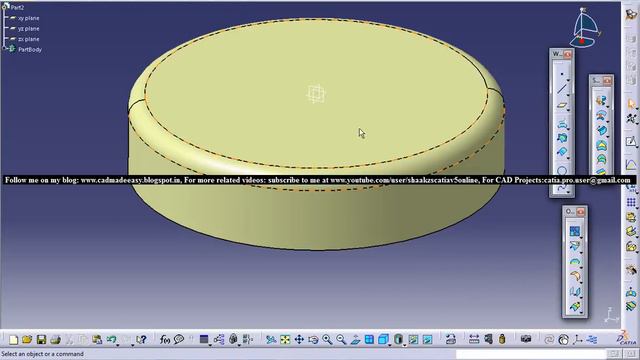Click the Shading view mode icon
640x360 pixels.
click(x=398, y=340)
